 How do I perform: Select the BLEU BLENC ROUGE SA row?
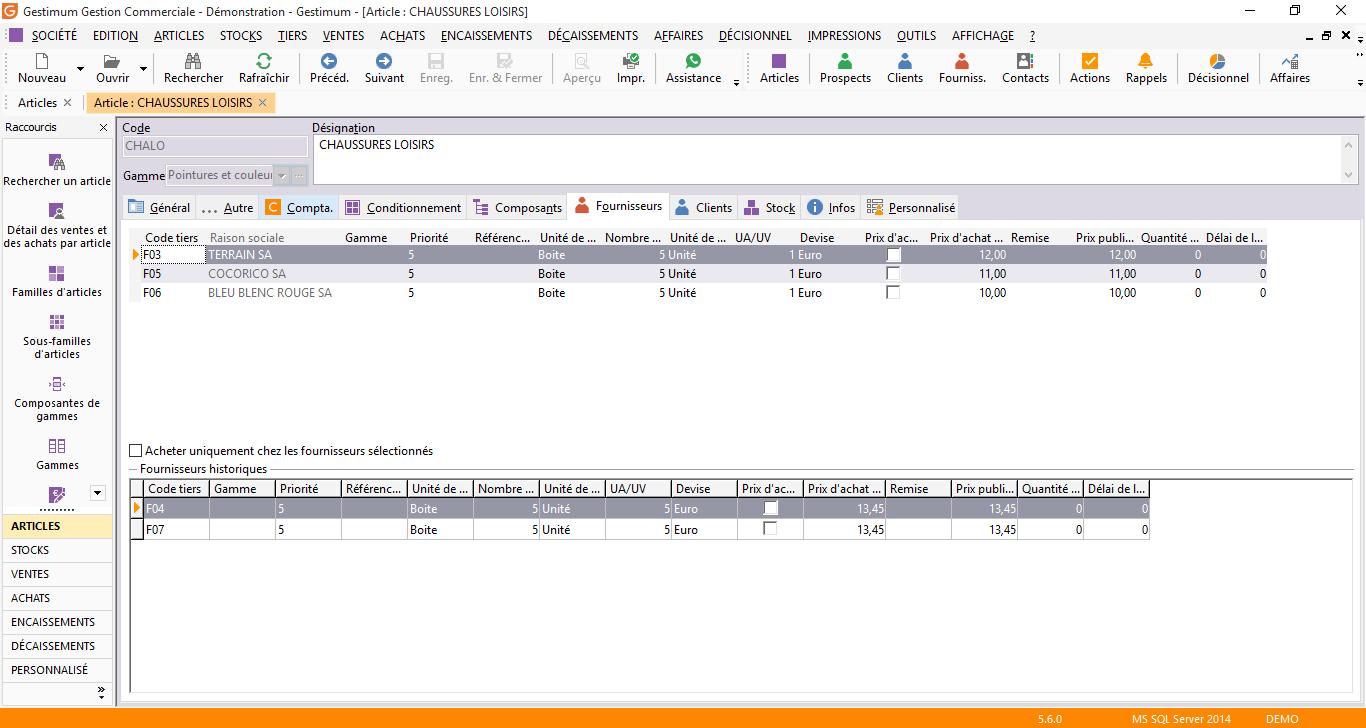699,292
